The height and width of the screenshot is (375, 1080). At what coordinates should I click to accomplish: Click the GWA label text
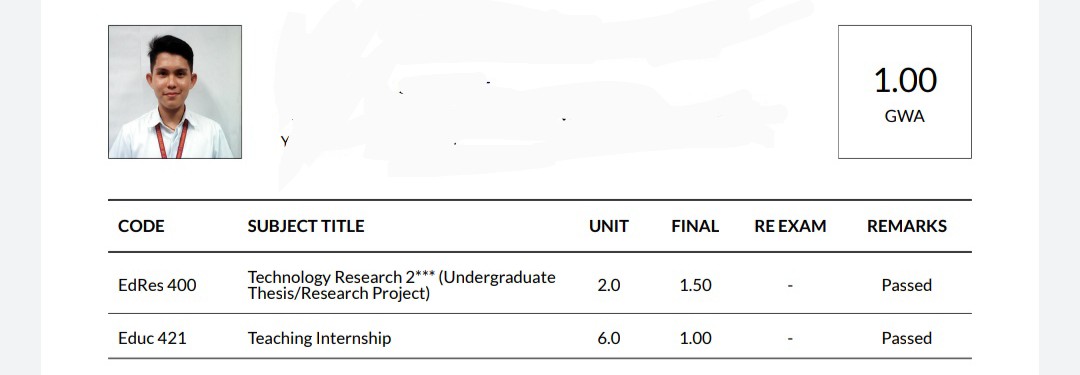904,116
